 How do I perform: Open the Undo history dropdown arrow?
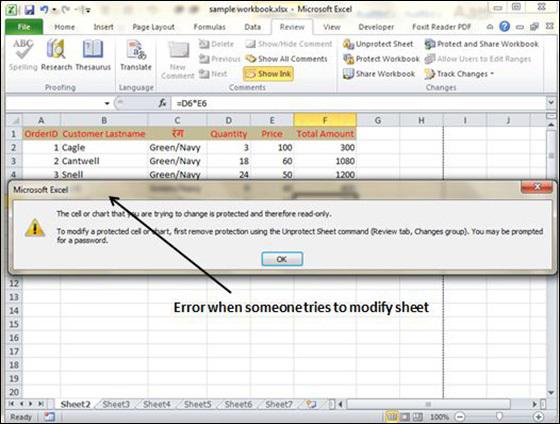pyautogui.click(x=54, y=10)
